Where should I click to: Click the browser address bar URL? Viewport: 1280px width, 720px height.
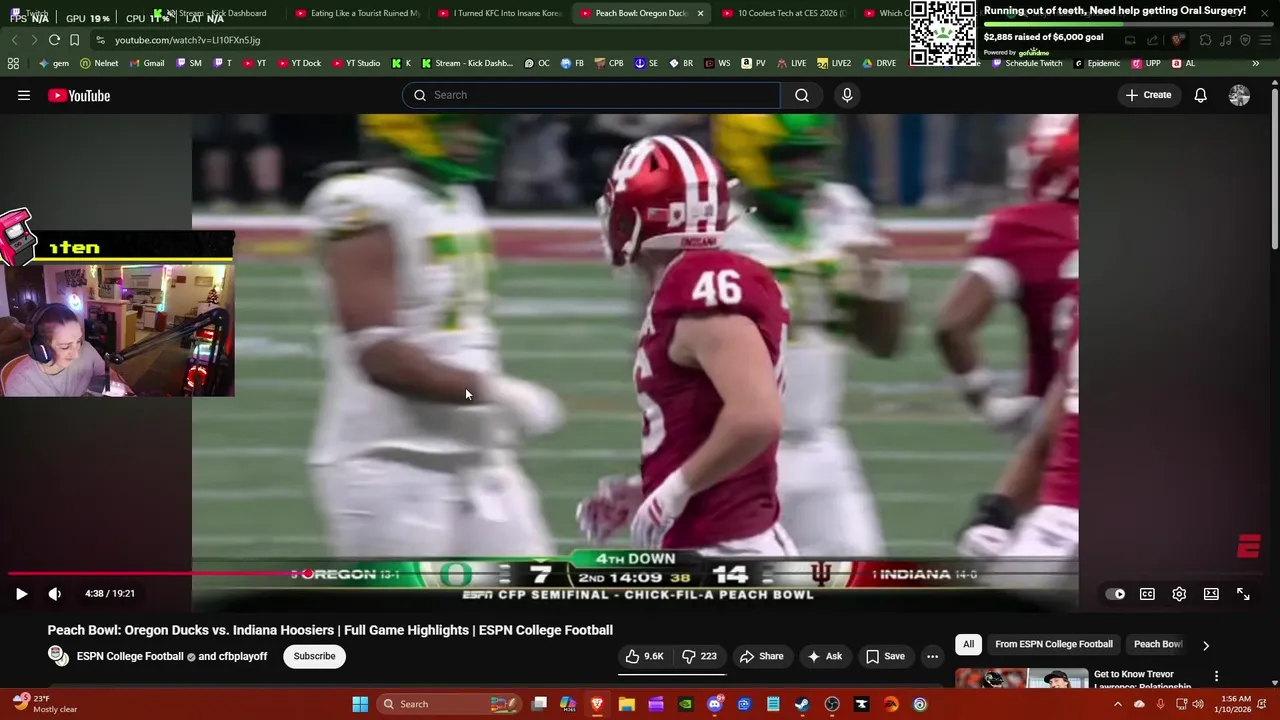187,40
